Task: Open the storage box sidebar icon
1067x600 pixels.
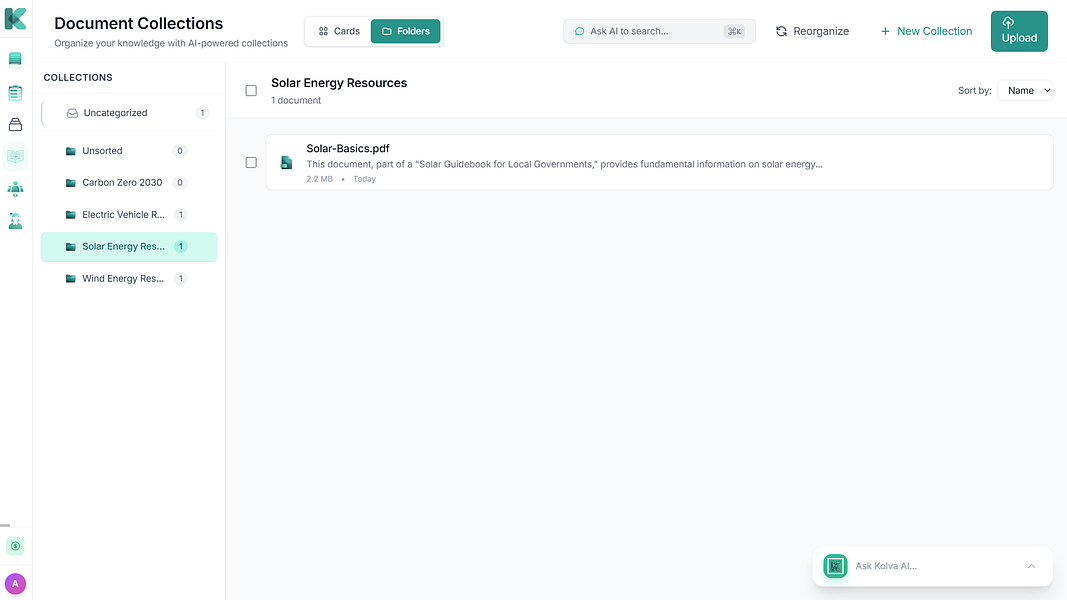Action: [x=15, y=124]
